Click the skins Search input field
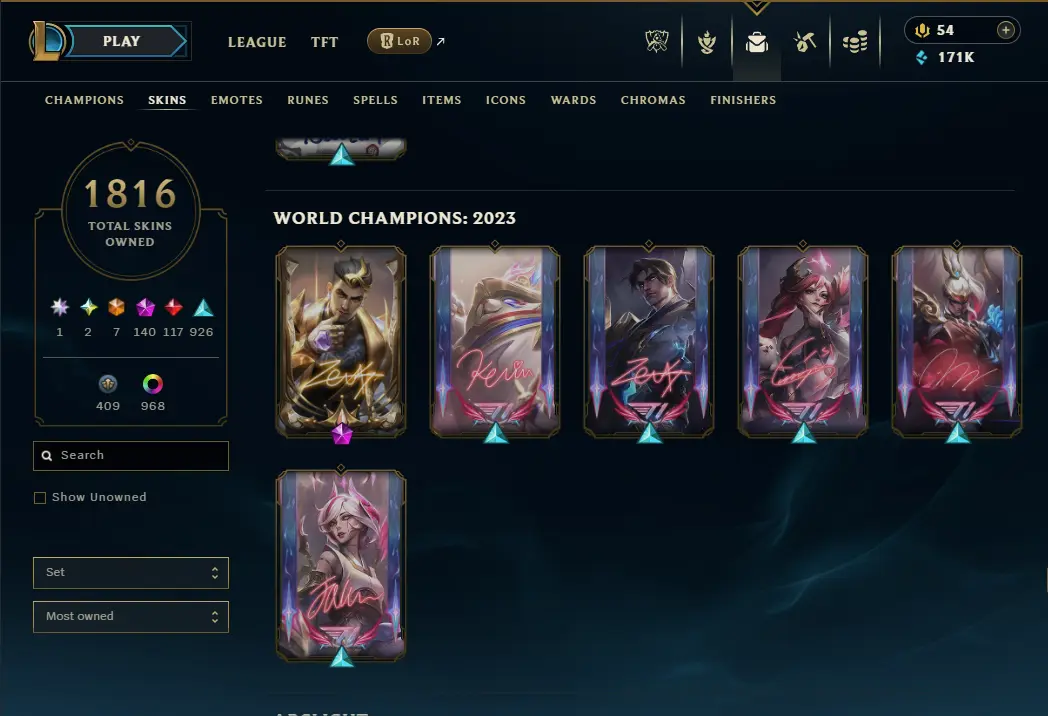1048x716 pixels. pyautogui.click(x=131, y=455)
